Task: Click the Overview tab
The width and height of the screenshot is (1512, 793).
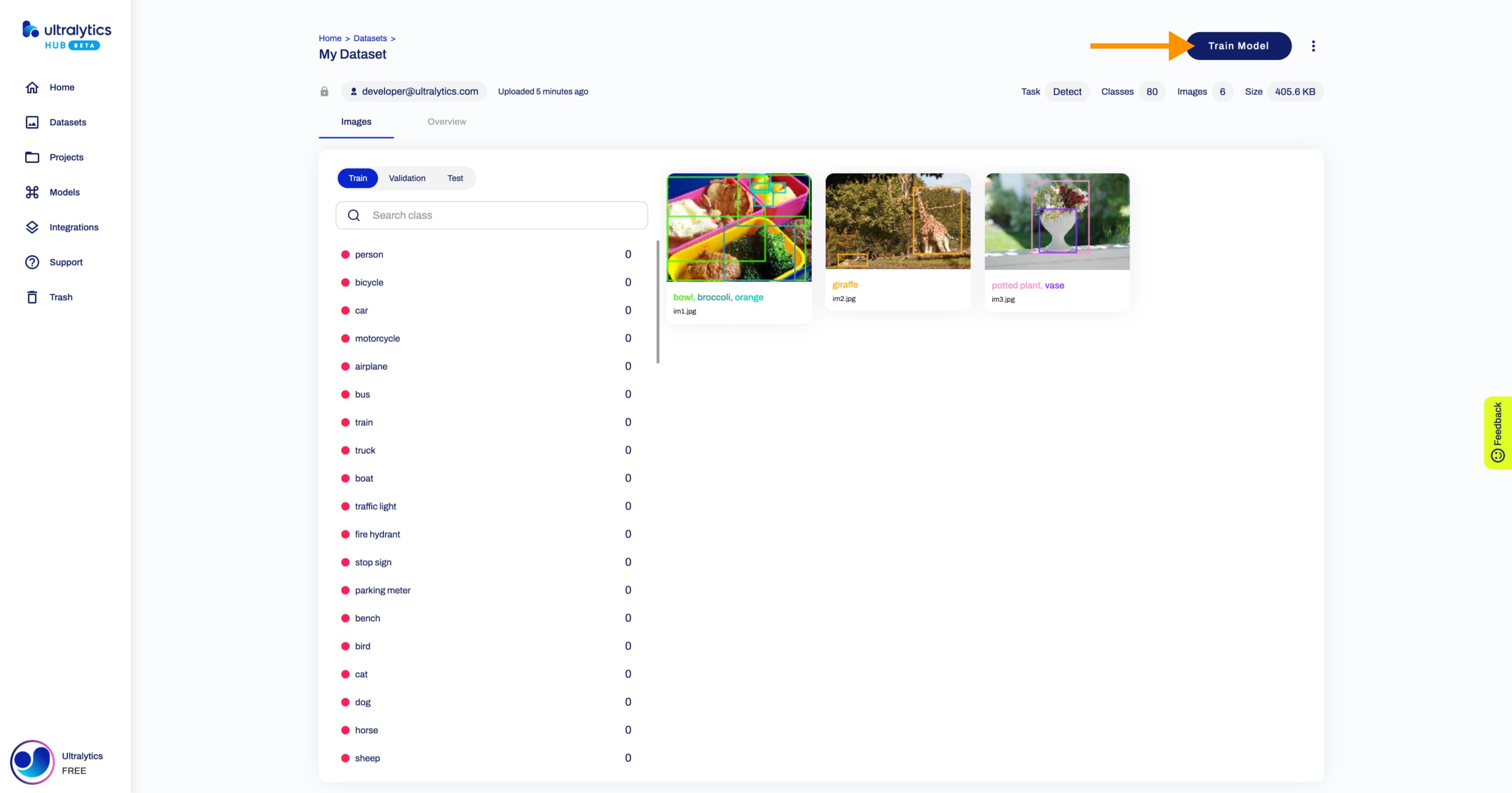Action: click(446, 121)
